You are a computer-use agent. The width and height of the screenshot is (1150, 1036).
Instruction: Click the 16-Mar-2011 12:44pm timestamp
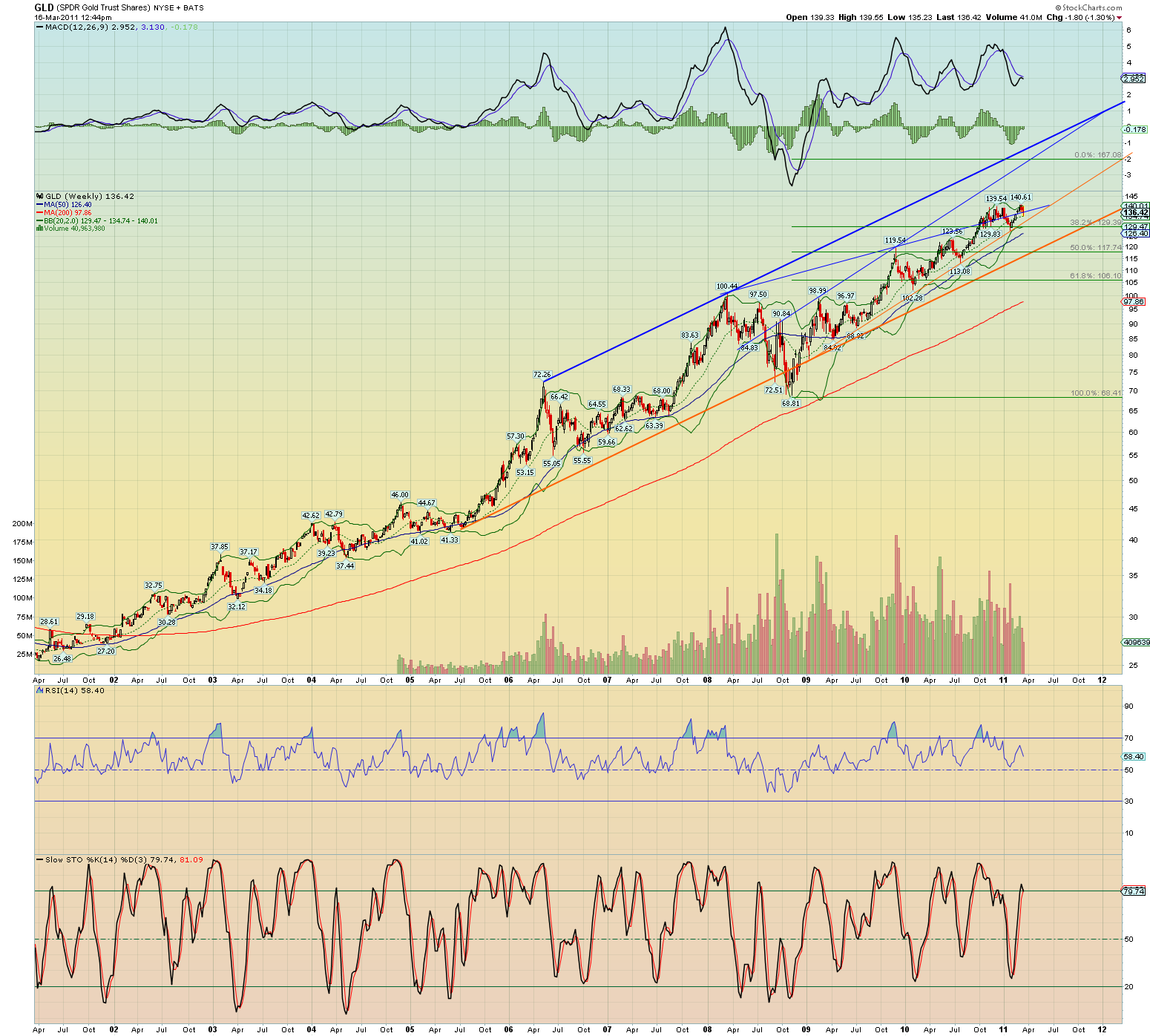tap(73, 17)
